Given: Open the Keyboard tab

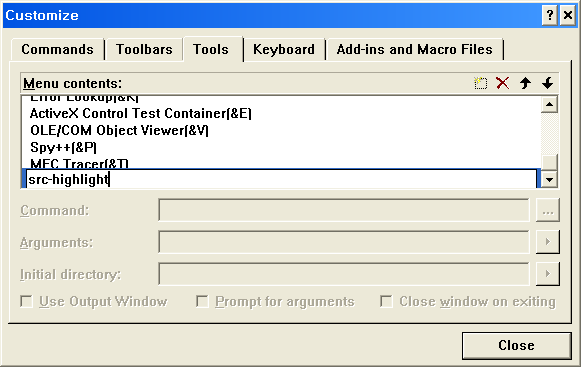Looking at the screenshot, I should point(284,49).
